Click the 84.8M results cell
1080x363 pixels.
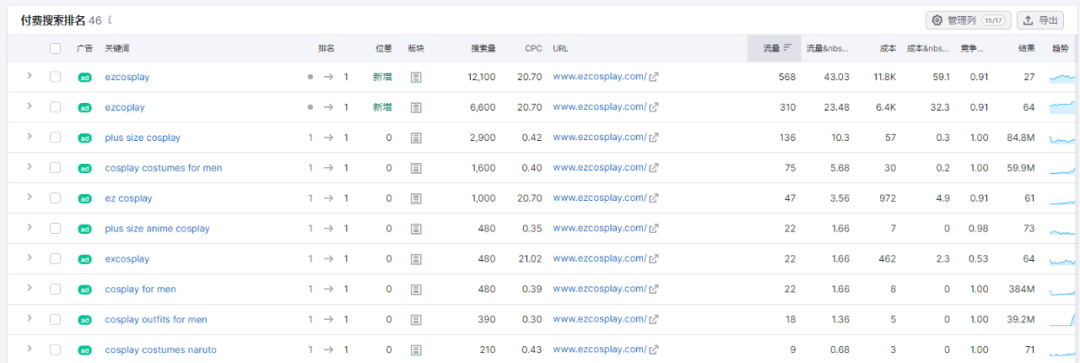(x=1021, y=138)
